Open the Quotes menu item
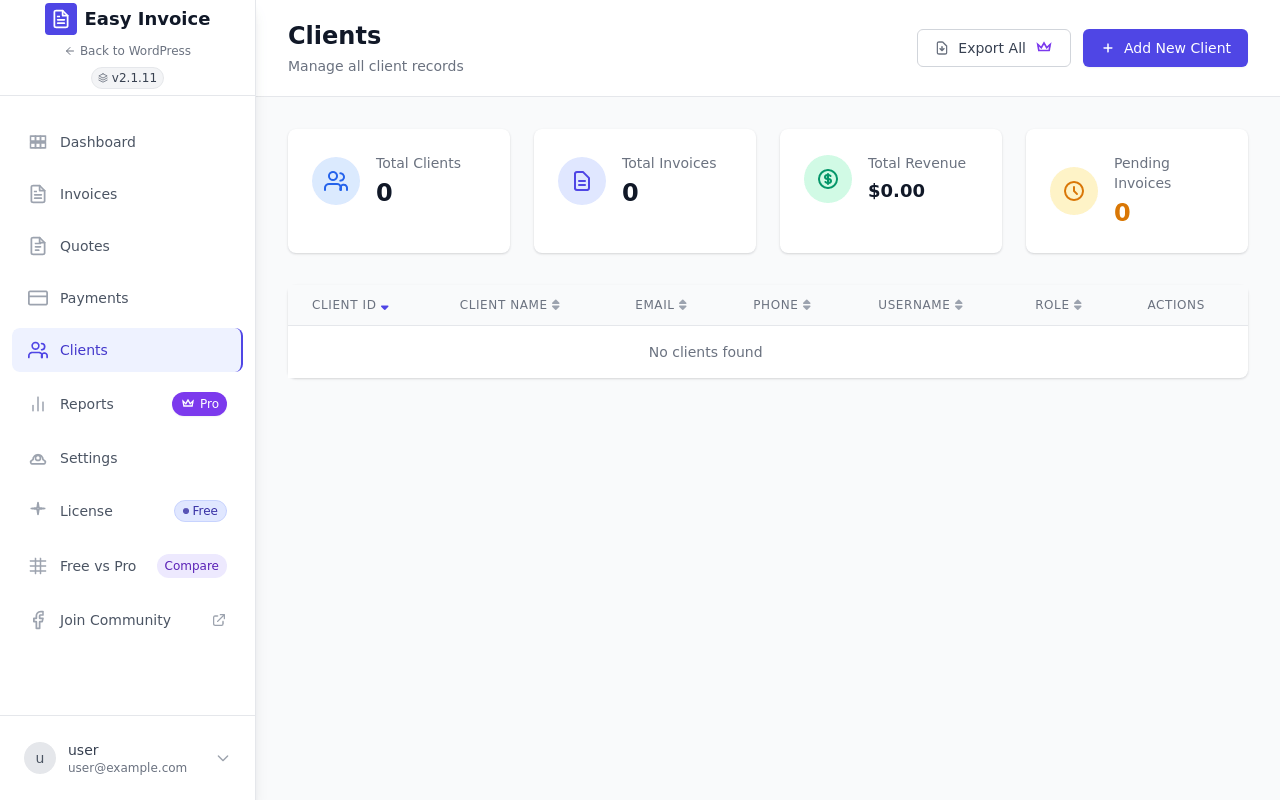This screenshot has width=1280, height=800. [x=127, y=246]
